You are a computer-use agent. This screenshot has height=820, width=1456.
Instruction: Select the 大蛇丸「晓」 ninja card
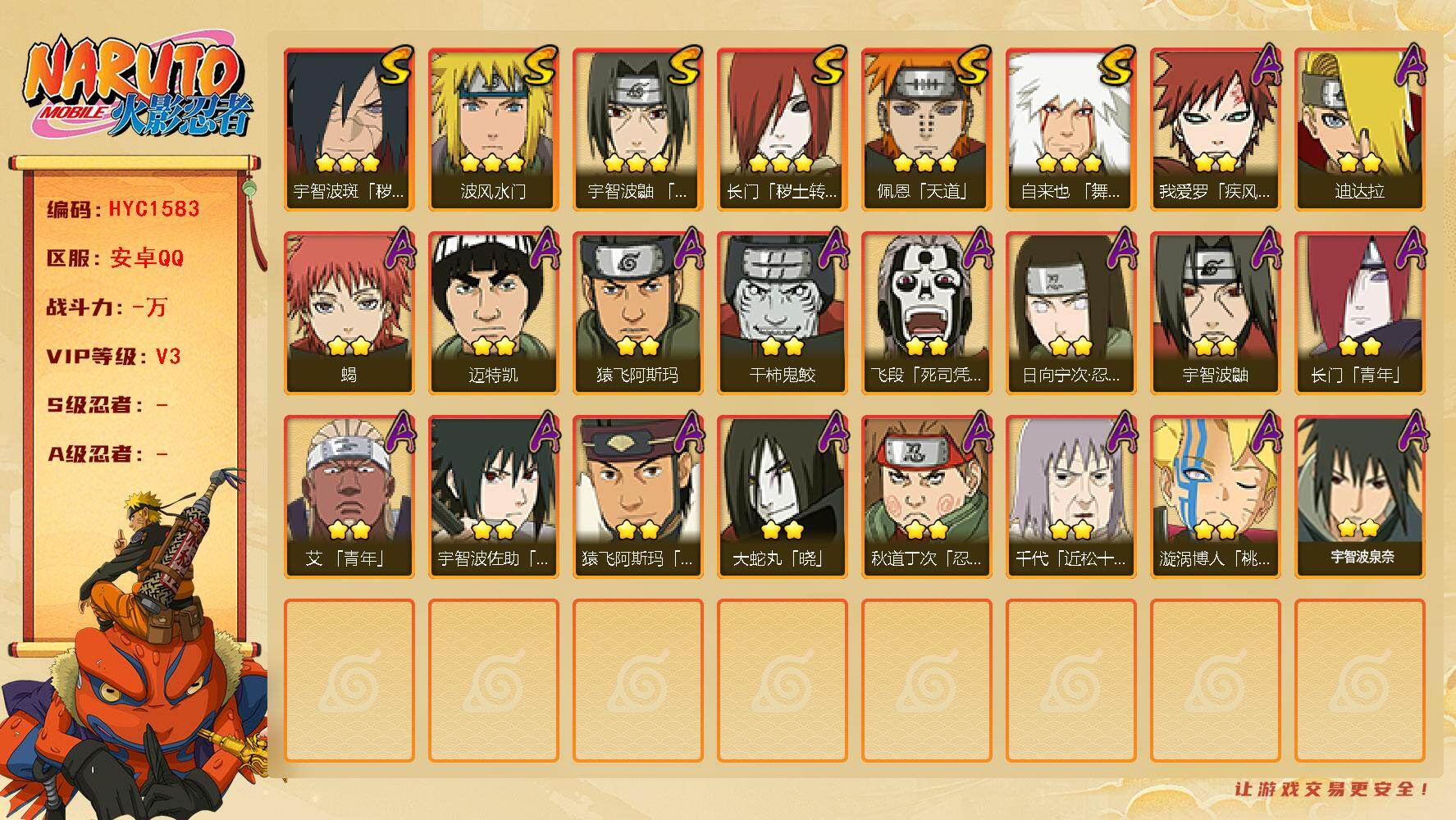pos(782,497)
